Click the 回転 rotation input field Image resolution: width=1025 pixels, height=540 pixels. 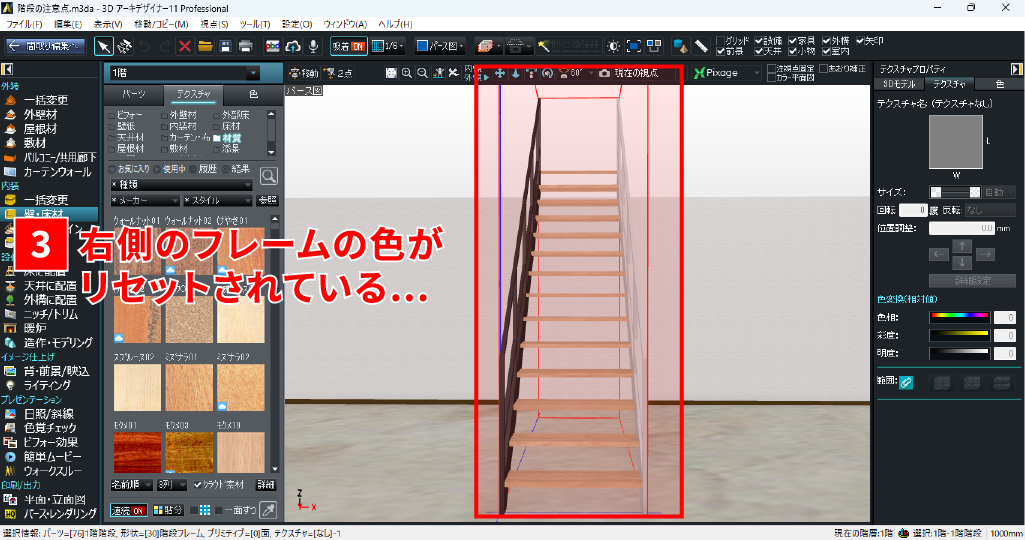pyautogui.click(x=913, y=210)
